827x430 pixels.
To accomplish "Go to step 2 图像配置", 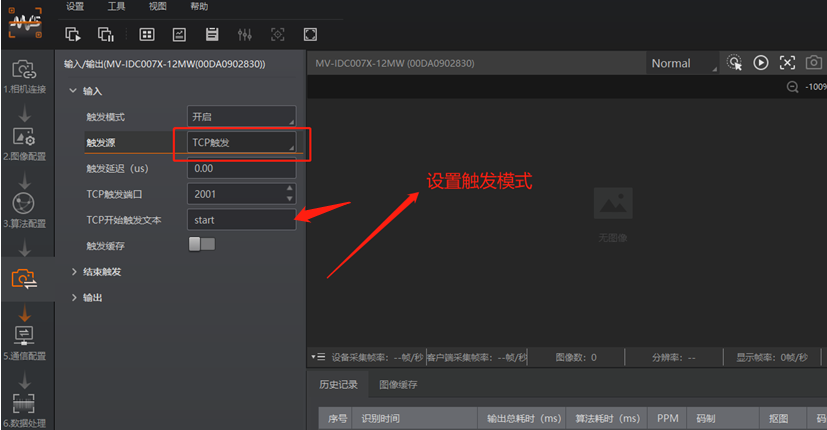I will [x=24, y=144].
